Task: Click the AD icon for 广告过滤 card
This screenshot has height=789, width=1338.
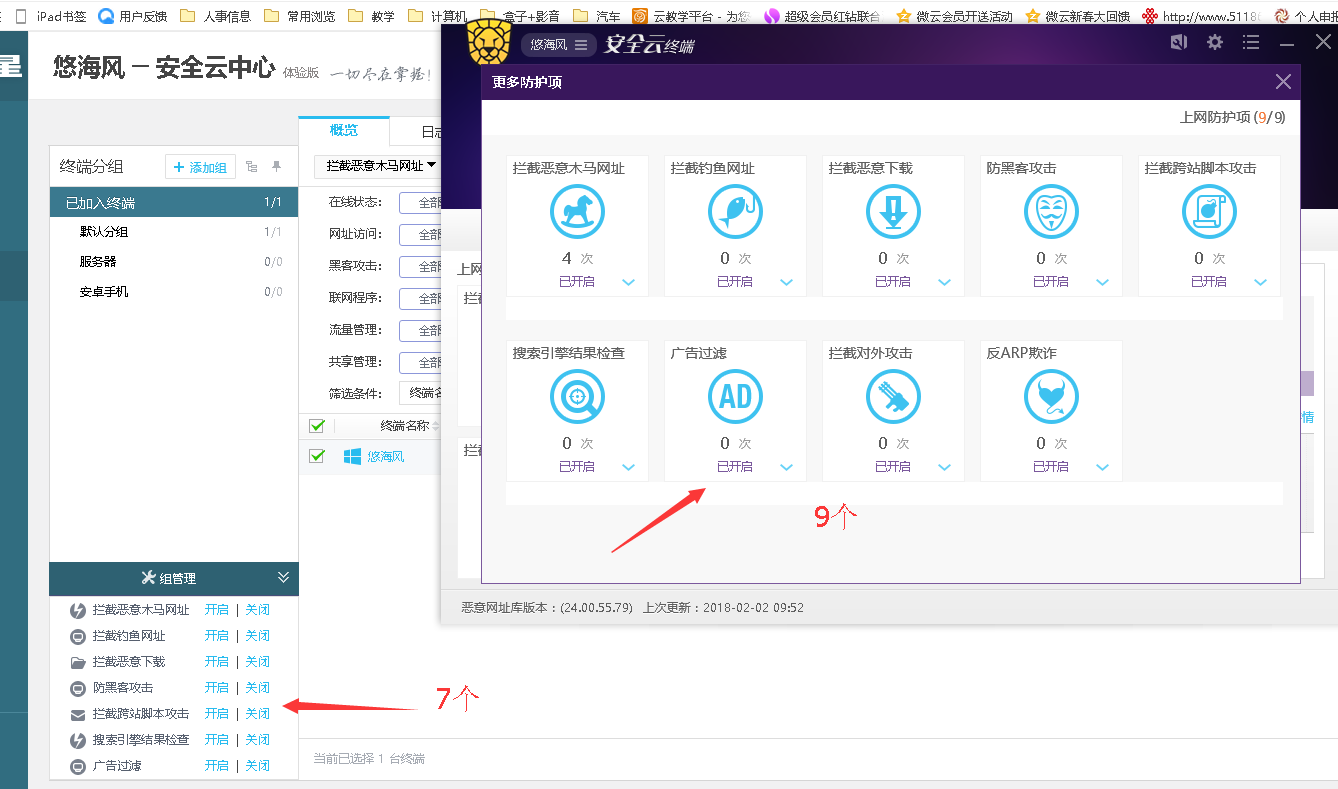Action: click(735, 396)
